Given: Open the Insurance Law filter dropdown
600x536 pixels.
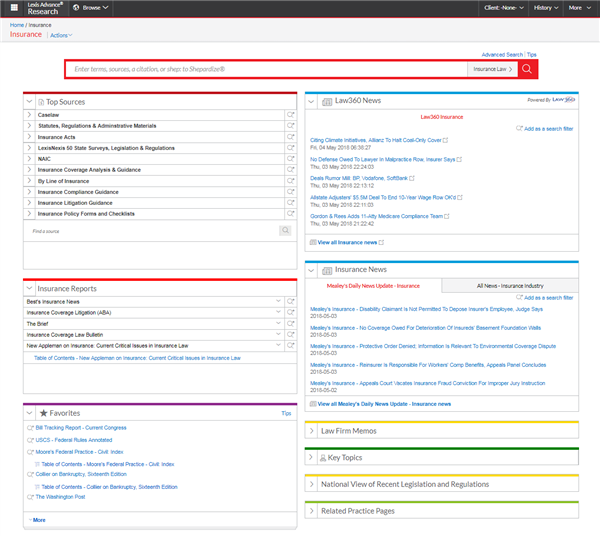Looking at the screenshot, I should 492,69.
